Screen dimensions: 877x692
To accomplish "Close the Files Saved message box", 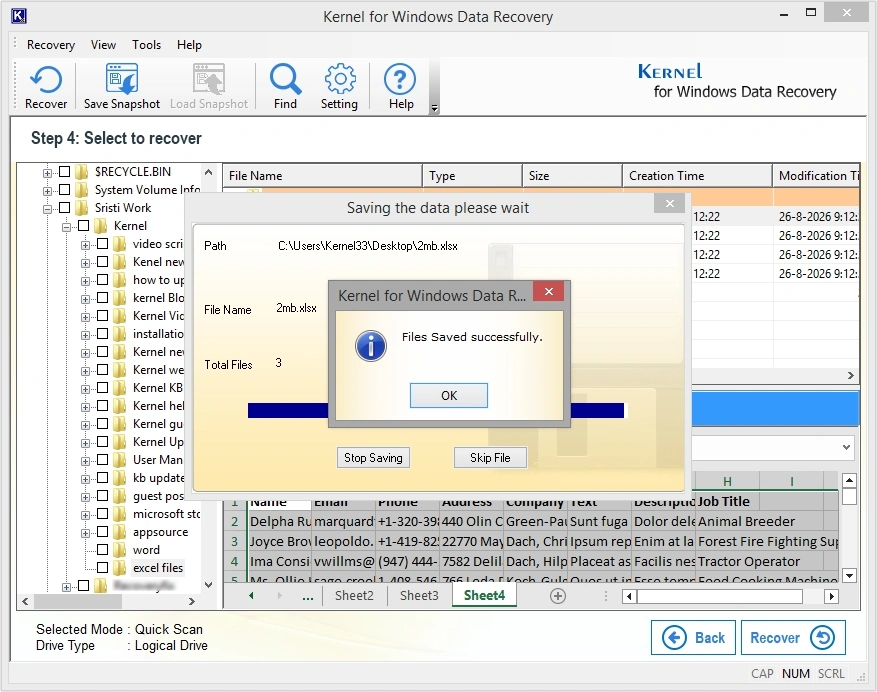I will pyautogui.click(x=549, y=291).
